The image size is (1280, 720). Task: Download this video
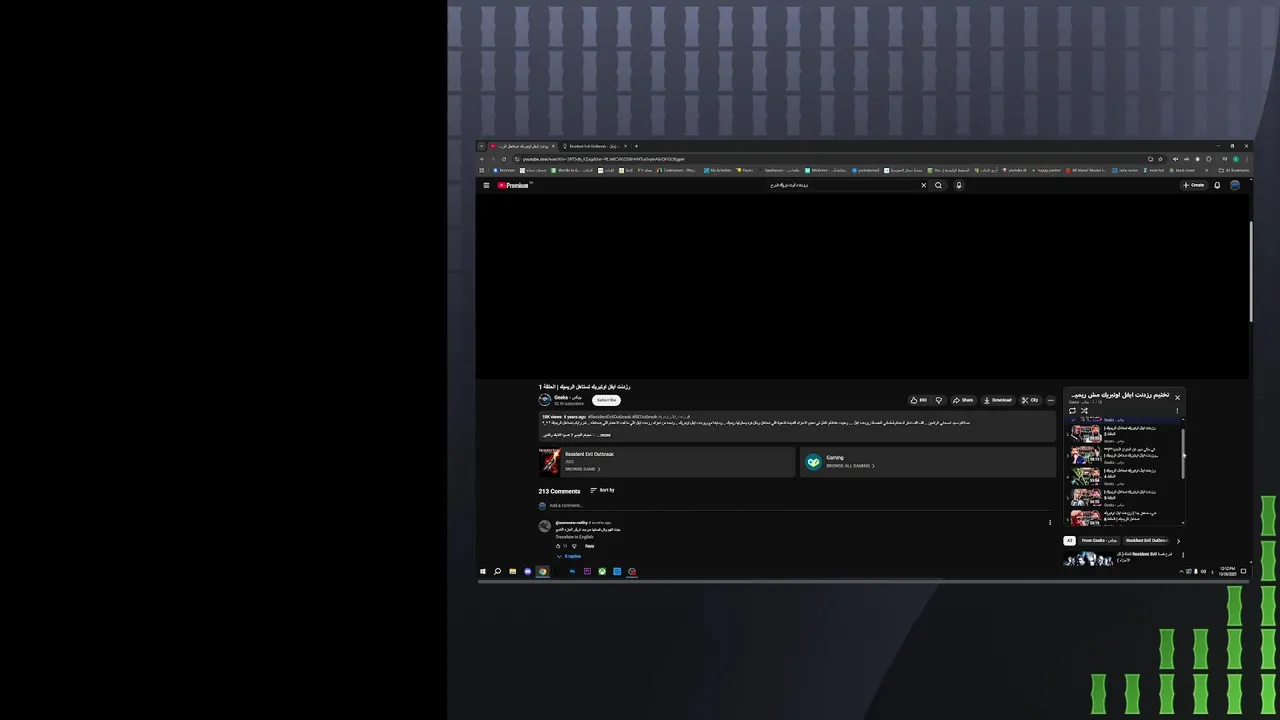(x=998, y=400)
